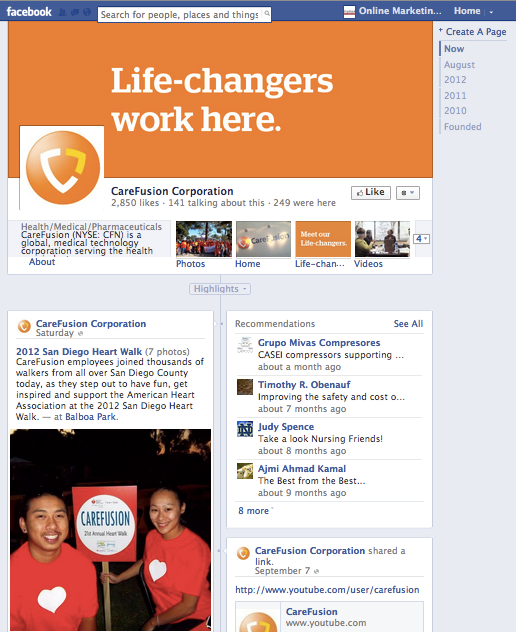The height and width of the screenshot is (632, 516).
Task: Click CareFusion orange shield profile picture
Action: 62,167
